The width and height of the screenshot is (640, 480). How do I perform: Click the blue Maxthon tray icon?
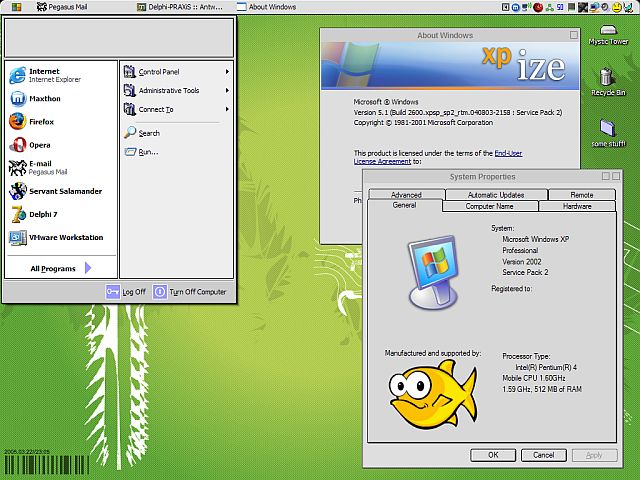pyautogui.click(x=516, y=7)
